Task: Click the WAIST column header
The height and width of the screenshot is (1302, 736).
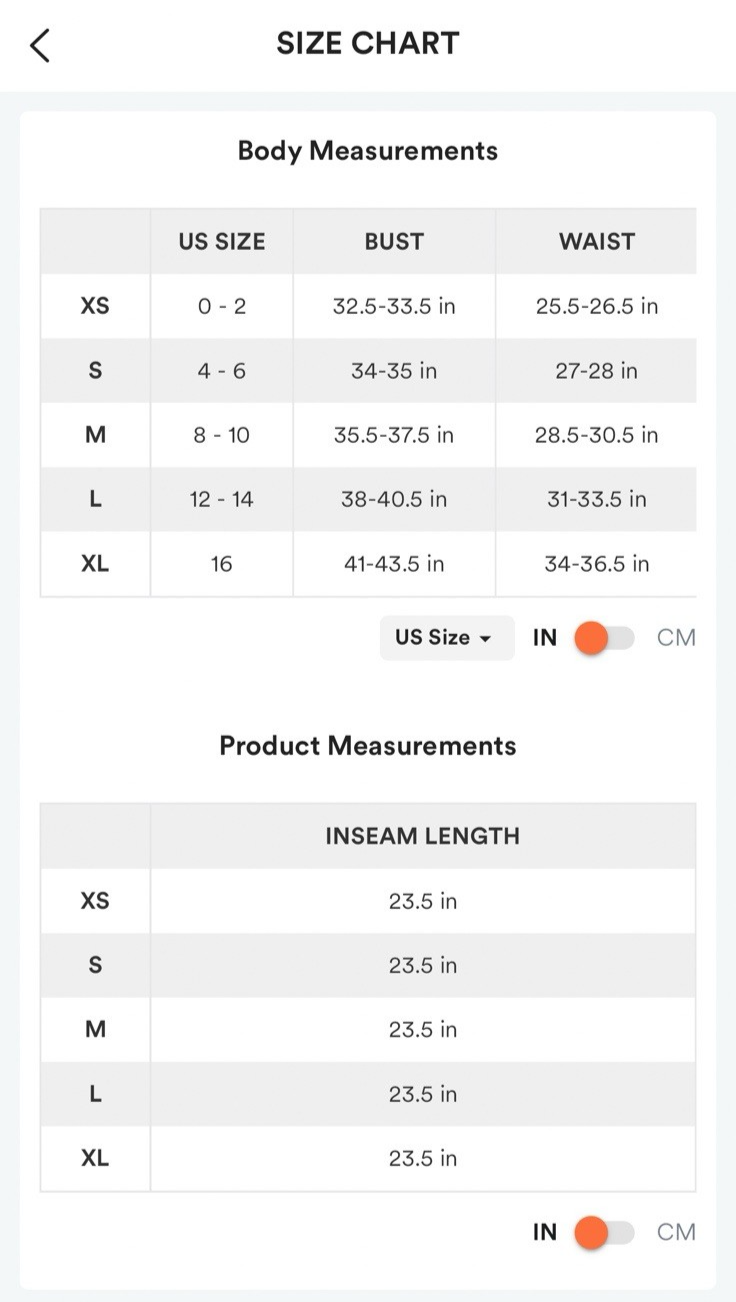Action: pyautogui.click(x=597, y=241)
